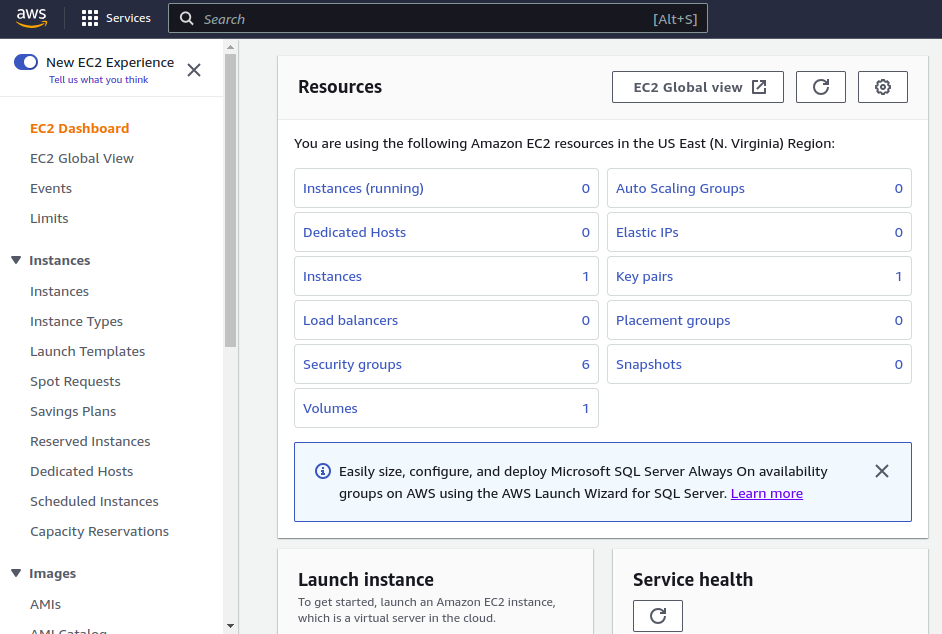The image size is (942, 634).
Task: Click the AWS logo home icon
Action: tap(32, 18)
